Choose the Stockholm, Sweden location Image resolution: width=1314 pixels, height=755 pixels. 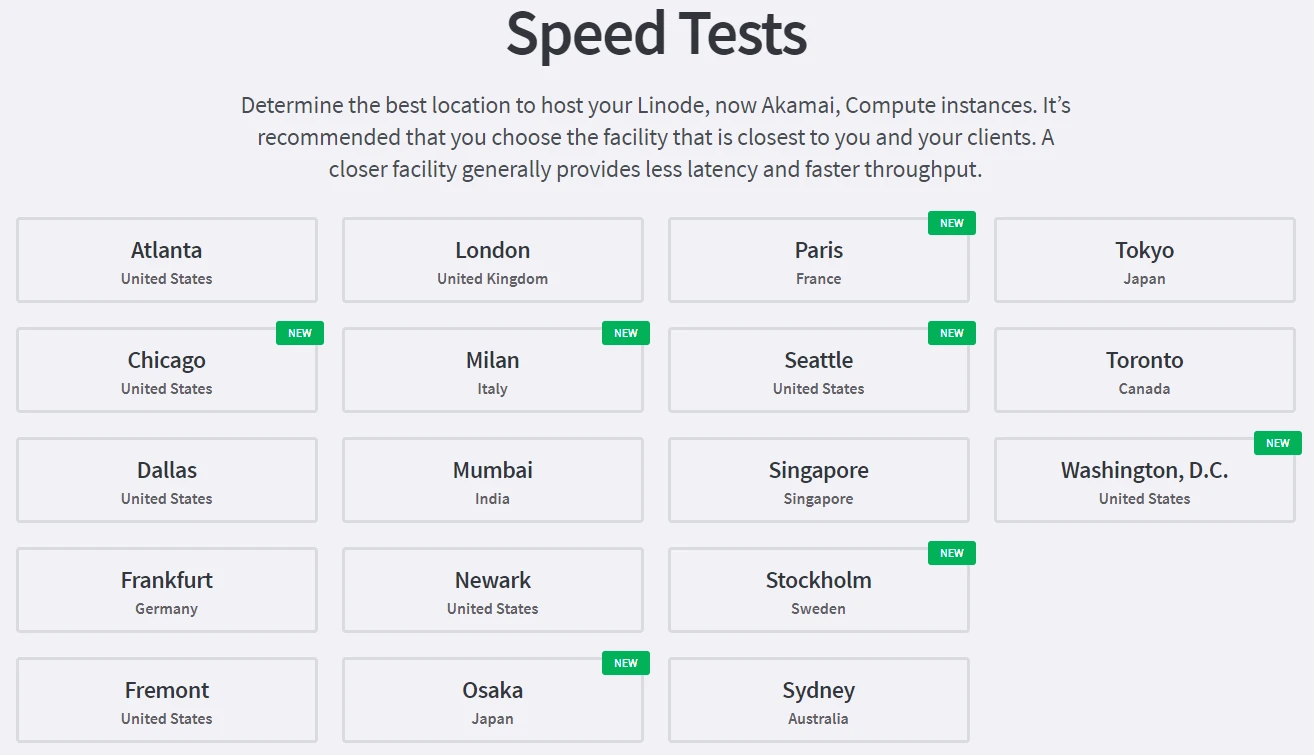[818, 591]
